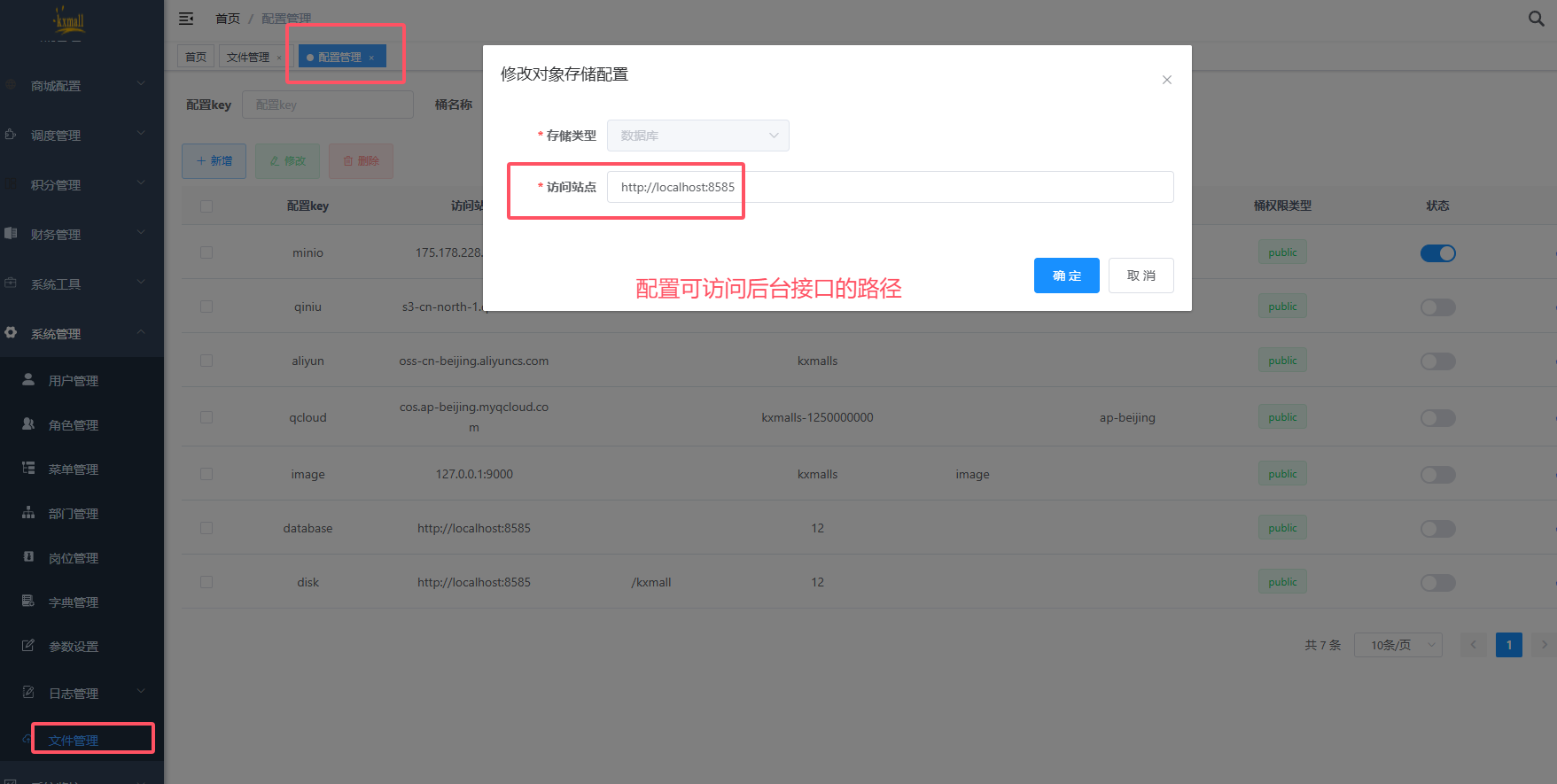Close the dialog with the X icon
Screen dimensions: 1557x784
click(x=1166, y=80)
